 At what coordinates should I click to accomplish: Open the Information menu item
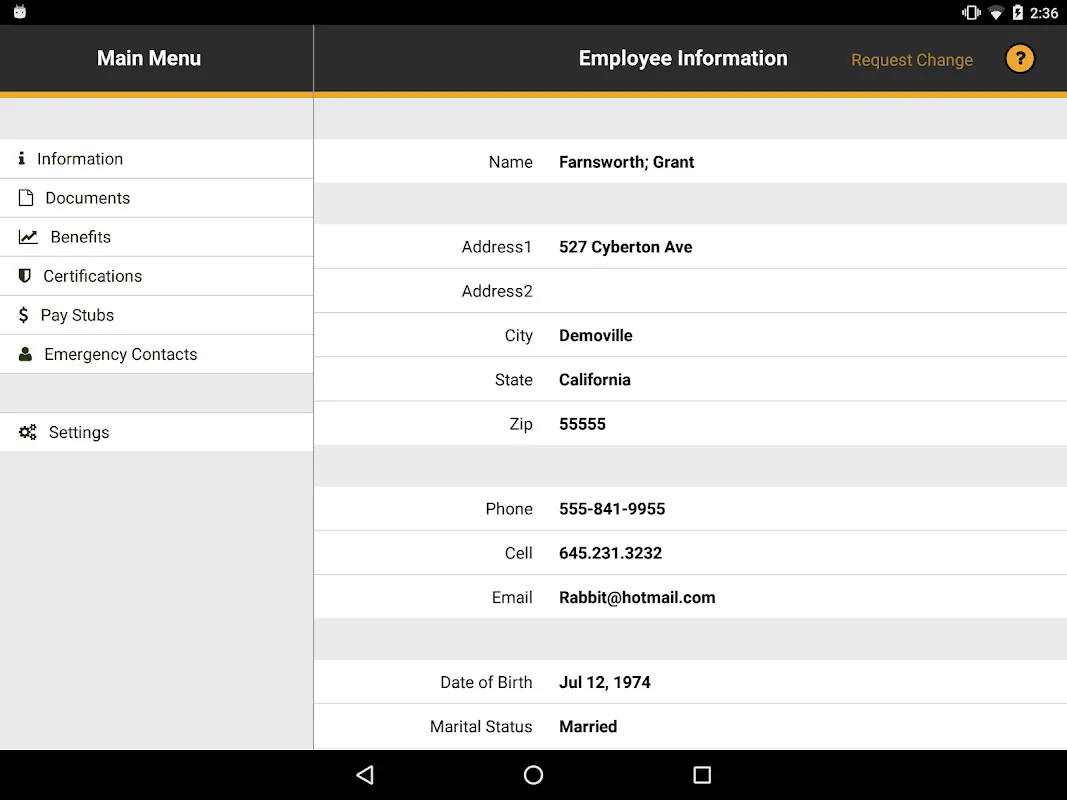pos(157,159)
